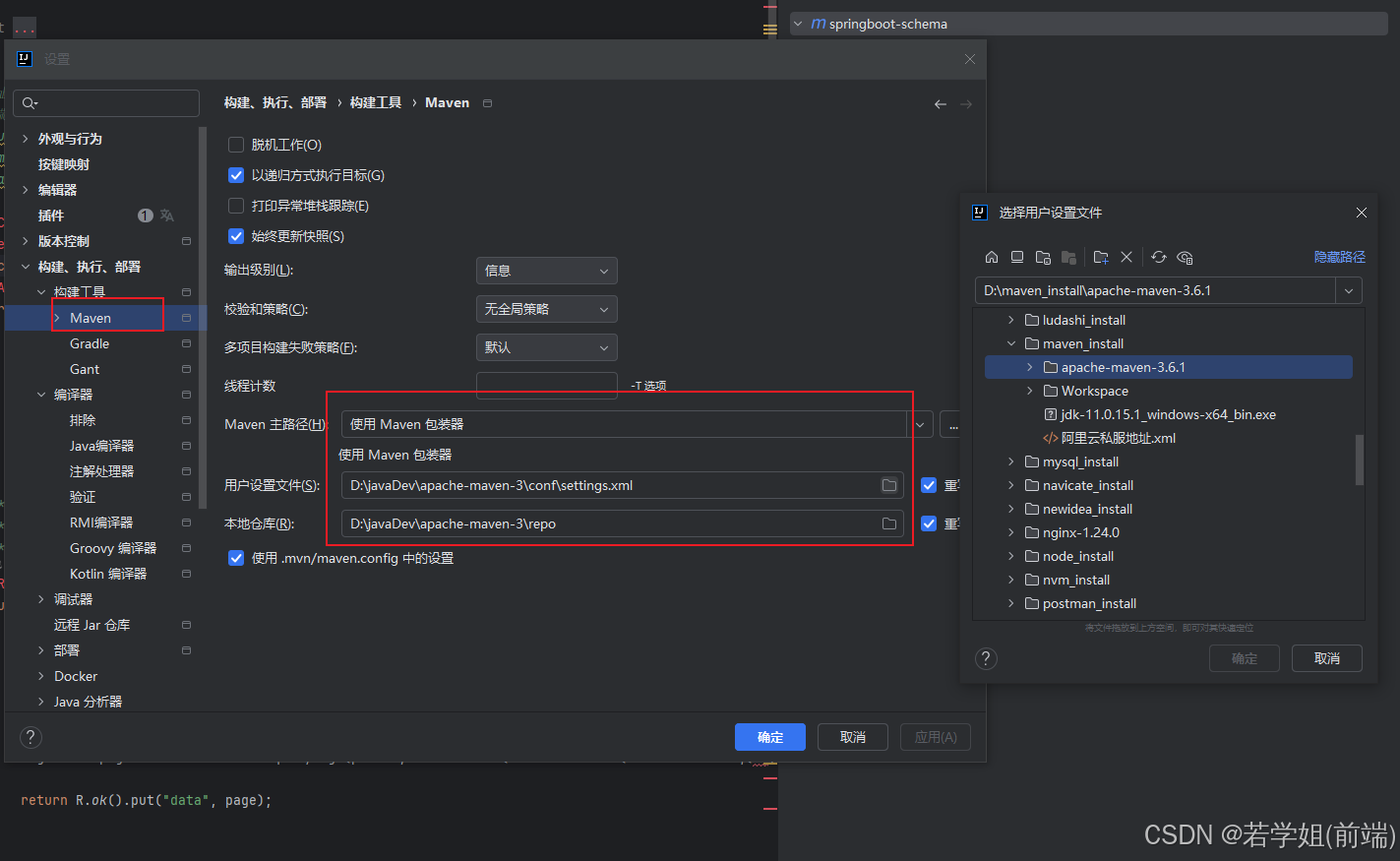Click the settings search input field

(105, 102)
